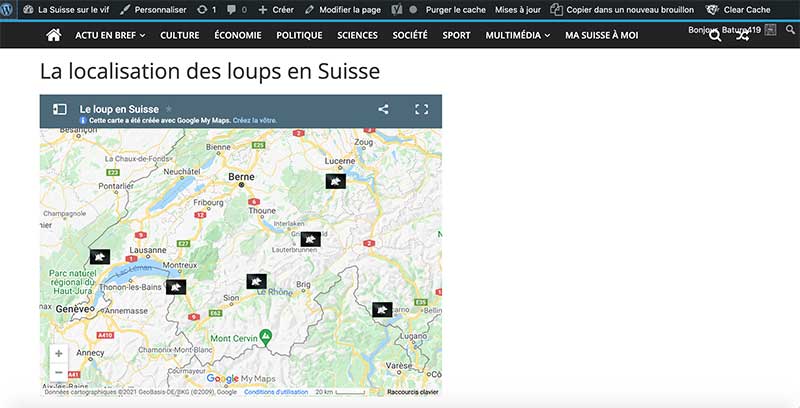Open the ÉCONOMIE section
Viewport: 800px width, 408px height.
238,35
